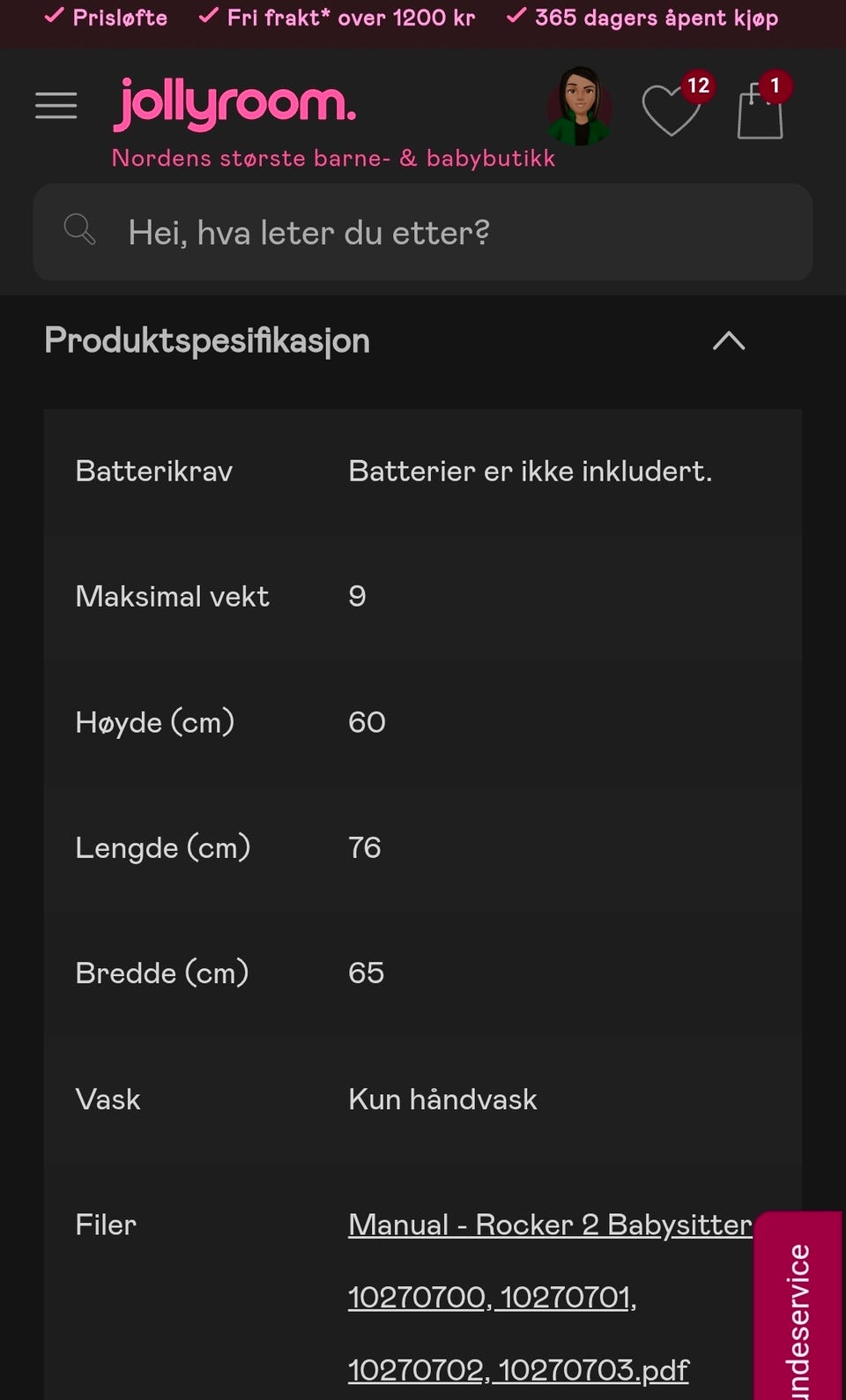The image size is (846, 1400).
Task: Collapse Produktspesifikasjon with the chevron arrow
Action: [729, 341]
